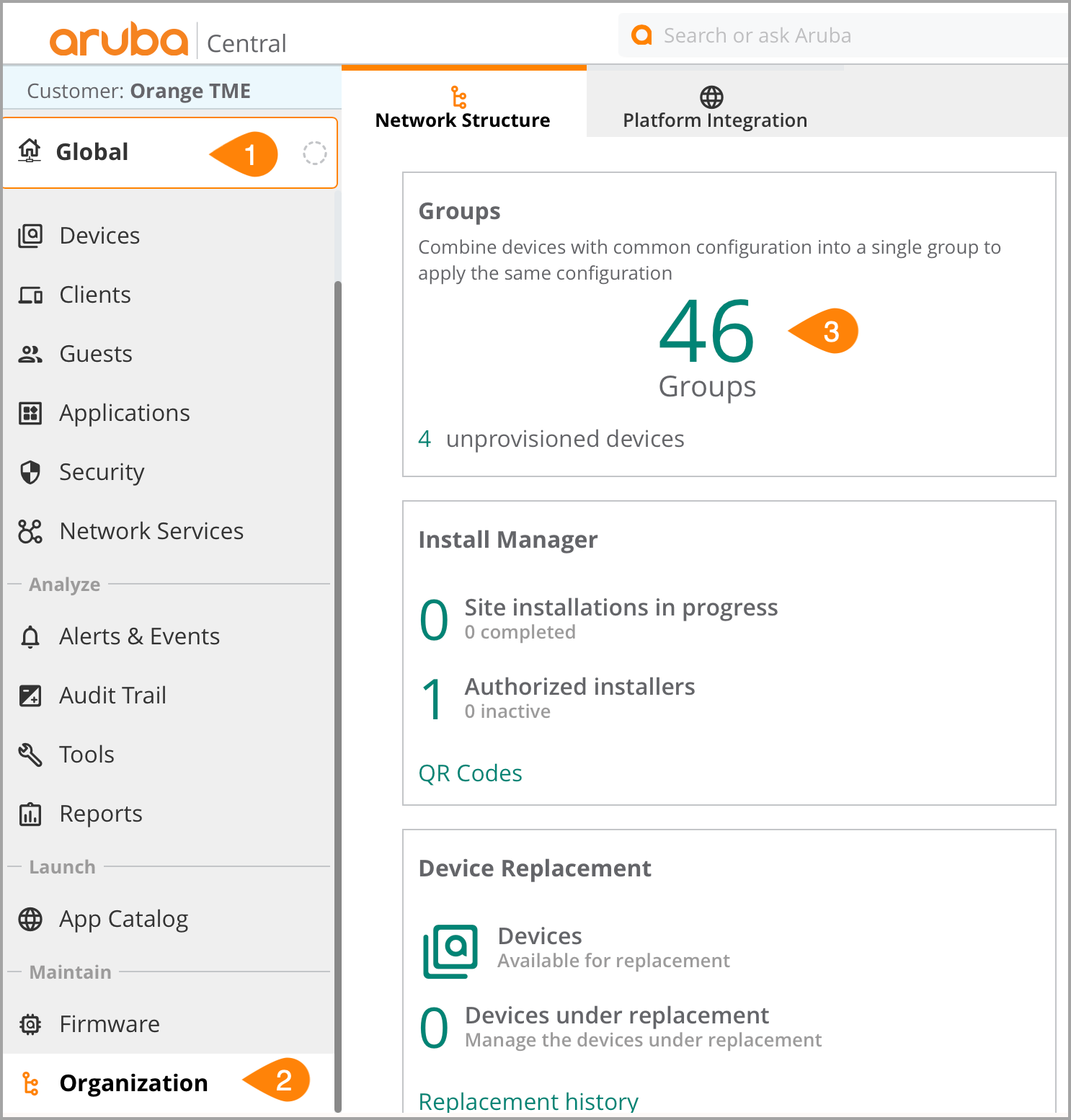Open Tools in the sidebar
Screen dimensions: 1071x1120
pyautogui.click(x=167, y=755)
